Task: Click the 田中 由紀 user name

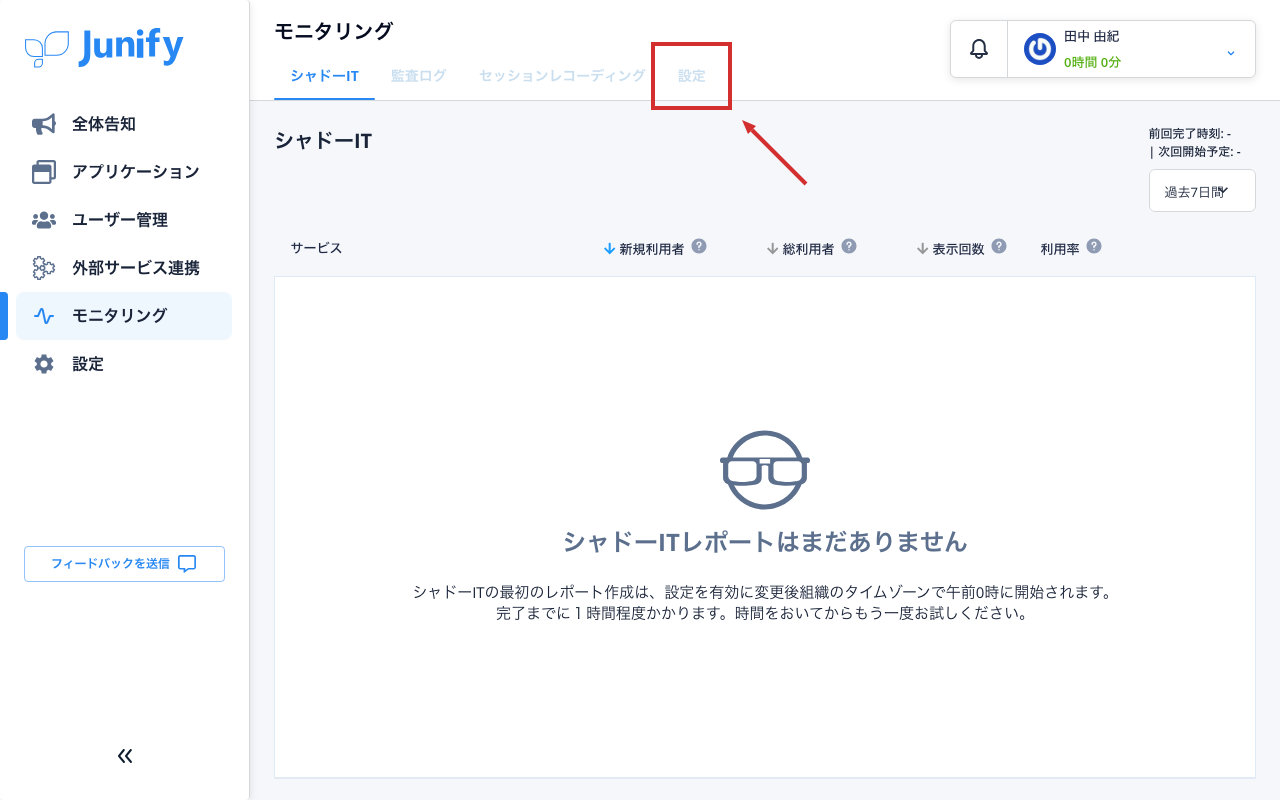Action: pos(1091,36)
